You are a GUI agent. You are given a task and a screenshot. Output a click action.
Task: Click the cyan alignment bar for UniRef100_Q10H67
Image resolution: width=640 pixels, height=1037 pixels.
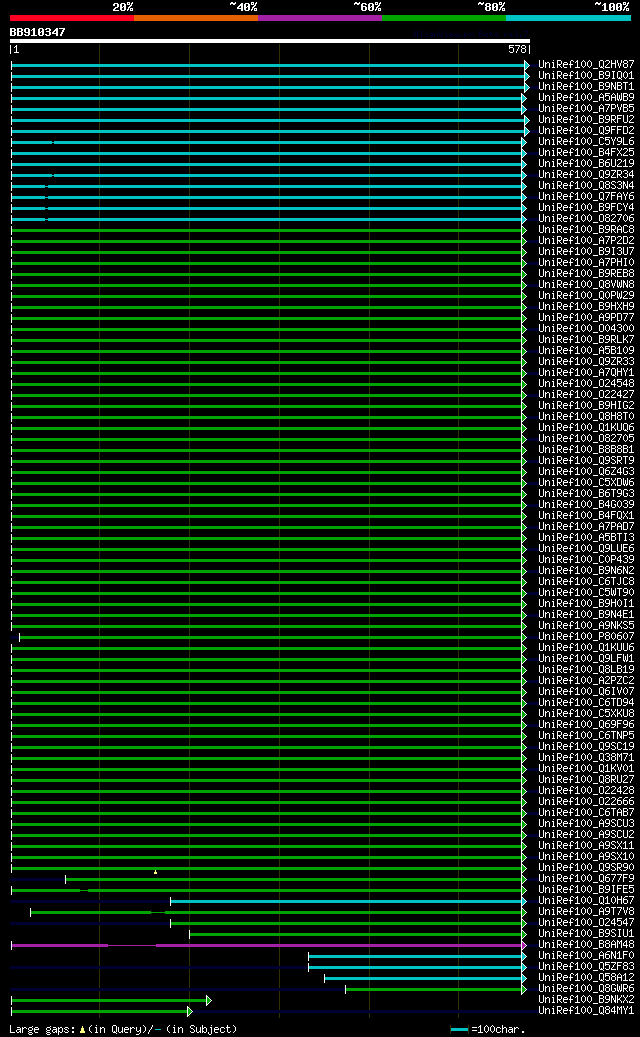point(348,901)
